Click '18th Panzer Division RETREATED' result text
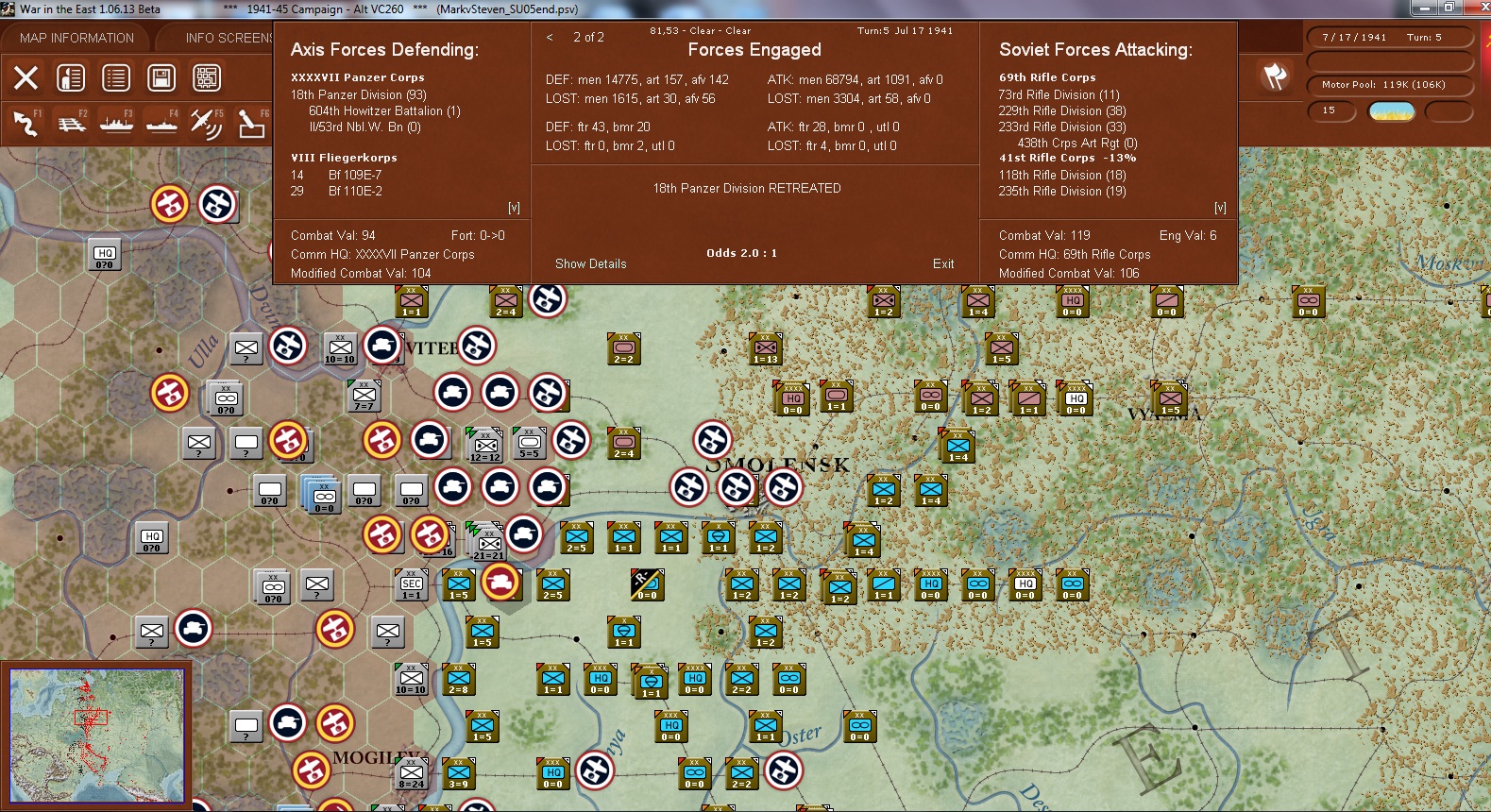The height and width of the screenshot is (812, 1491). point(747,188)
